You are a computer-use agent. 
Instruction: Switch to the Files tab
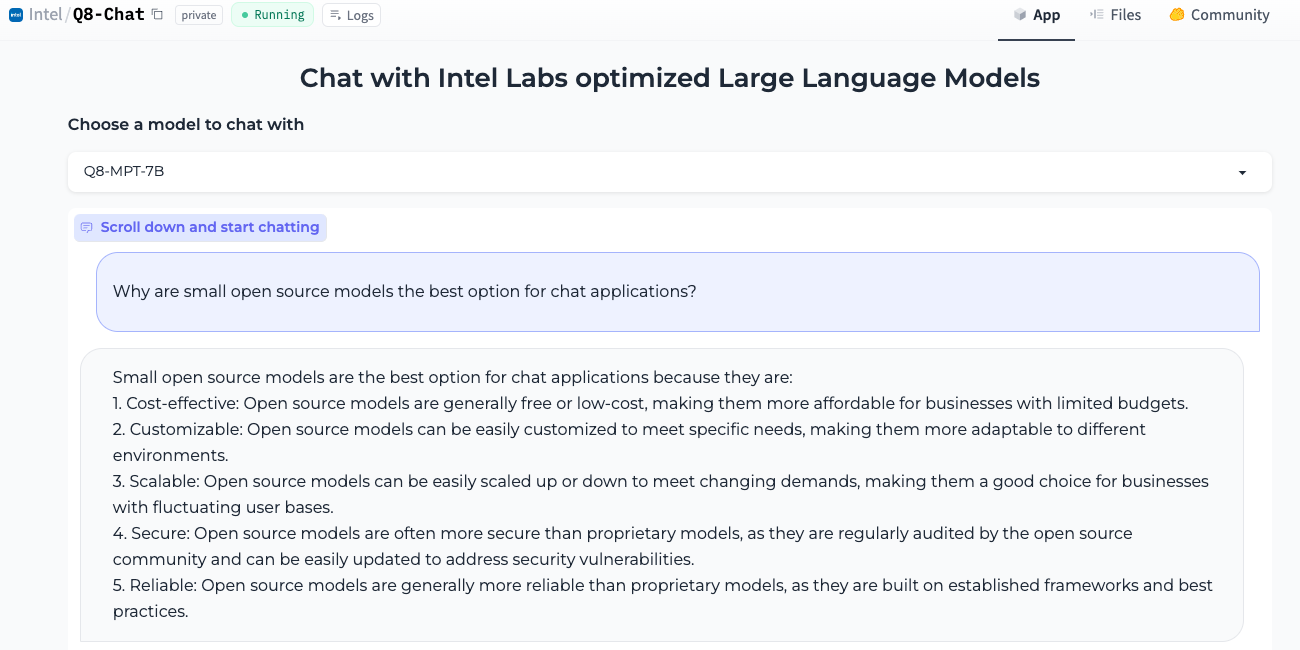point(1116,15)
